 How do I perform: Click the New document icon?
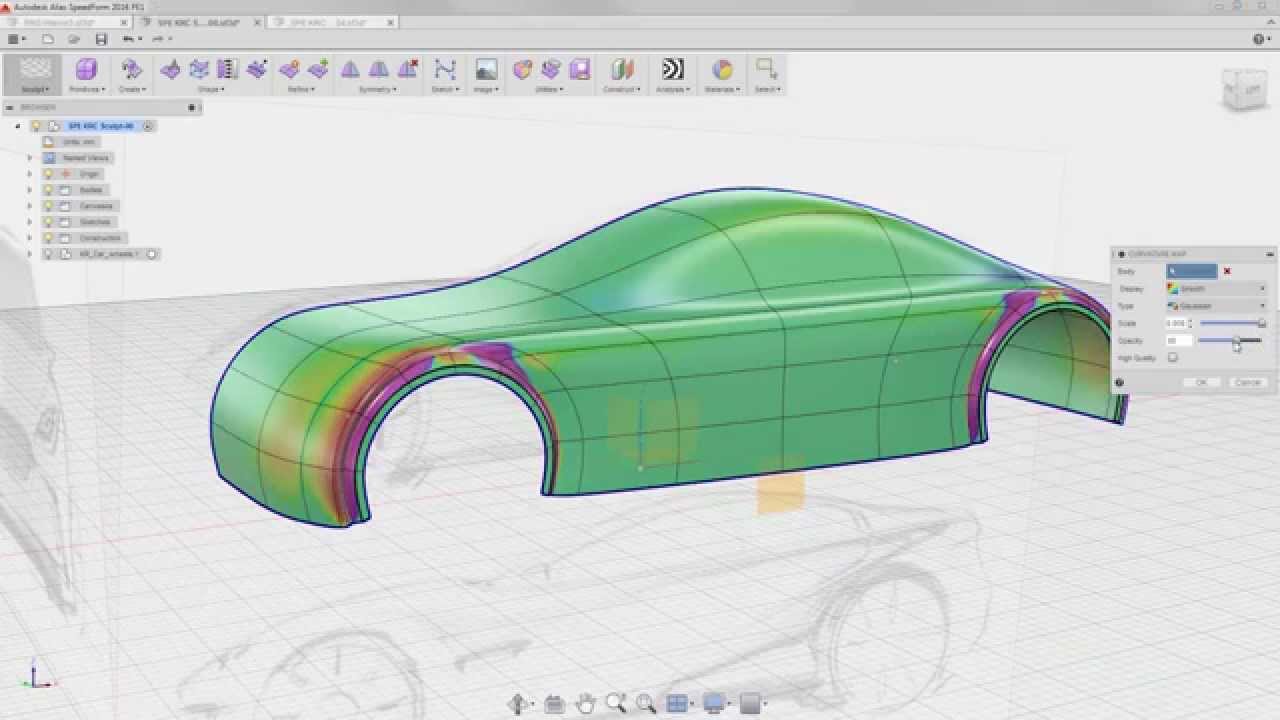(x=47, y=39)
